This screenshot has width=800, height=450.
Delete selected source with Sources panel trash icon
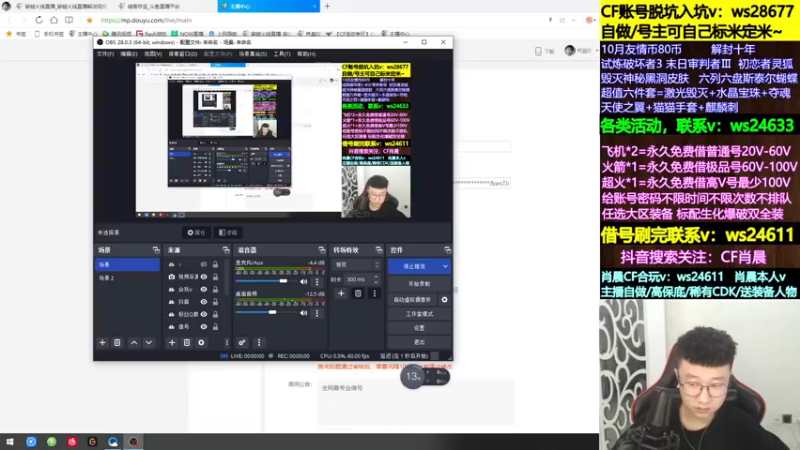(187, 343)
